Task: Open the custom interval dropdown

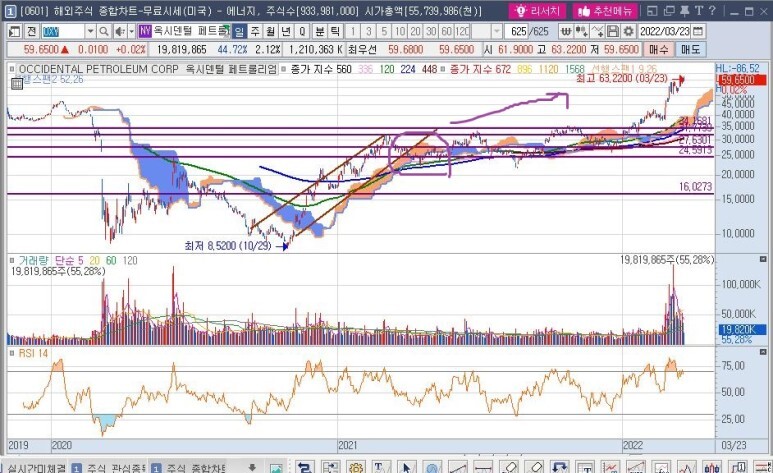Action: 496,32
